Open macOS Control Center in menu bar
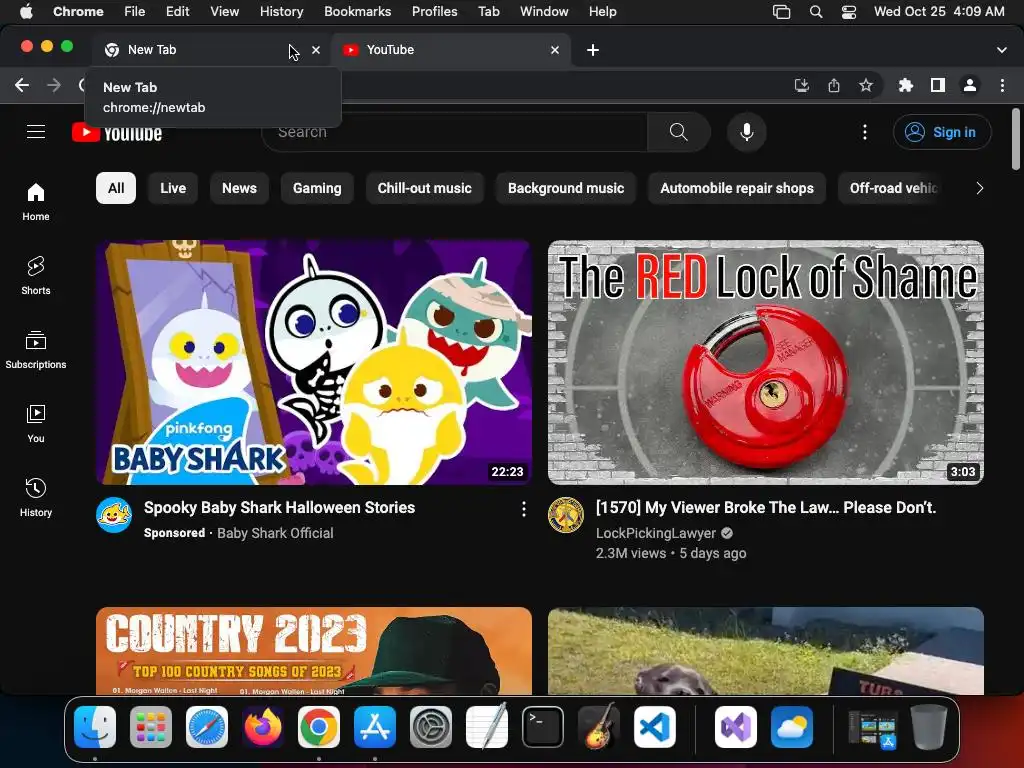The image size is (1024, 768). pyautogui.click(x=848, y=12)
